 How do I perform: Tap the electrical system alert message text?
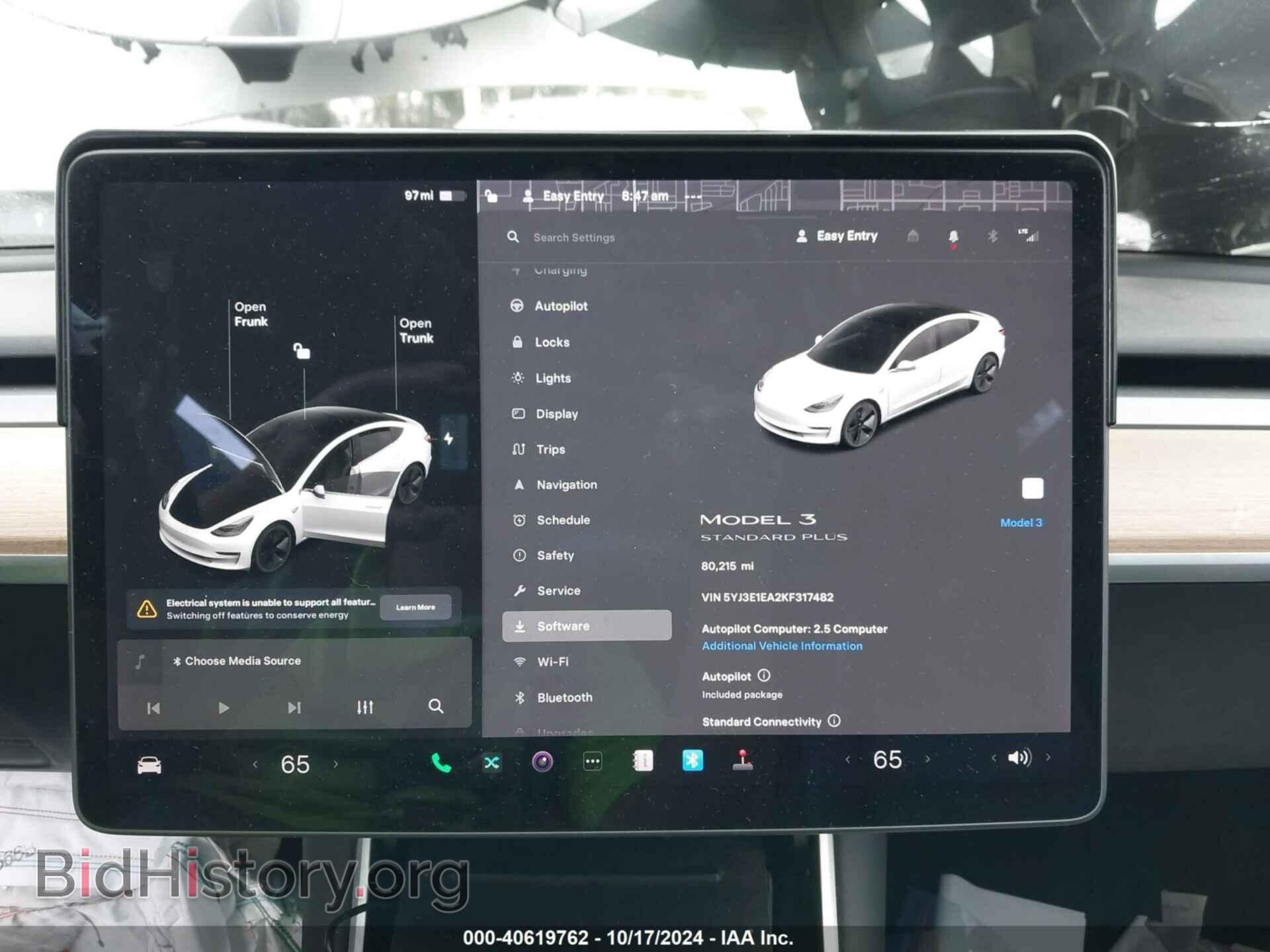point(271,609)
